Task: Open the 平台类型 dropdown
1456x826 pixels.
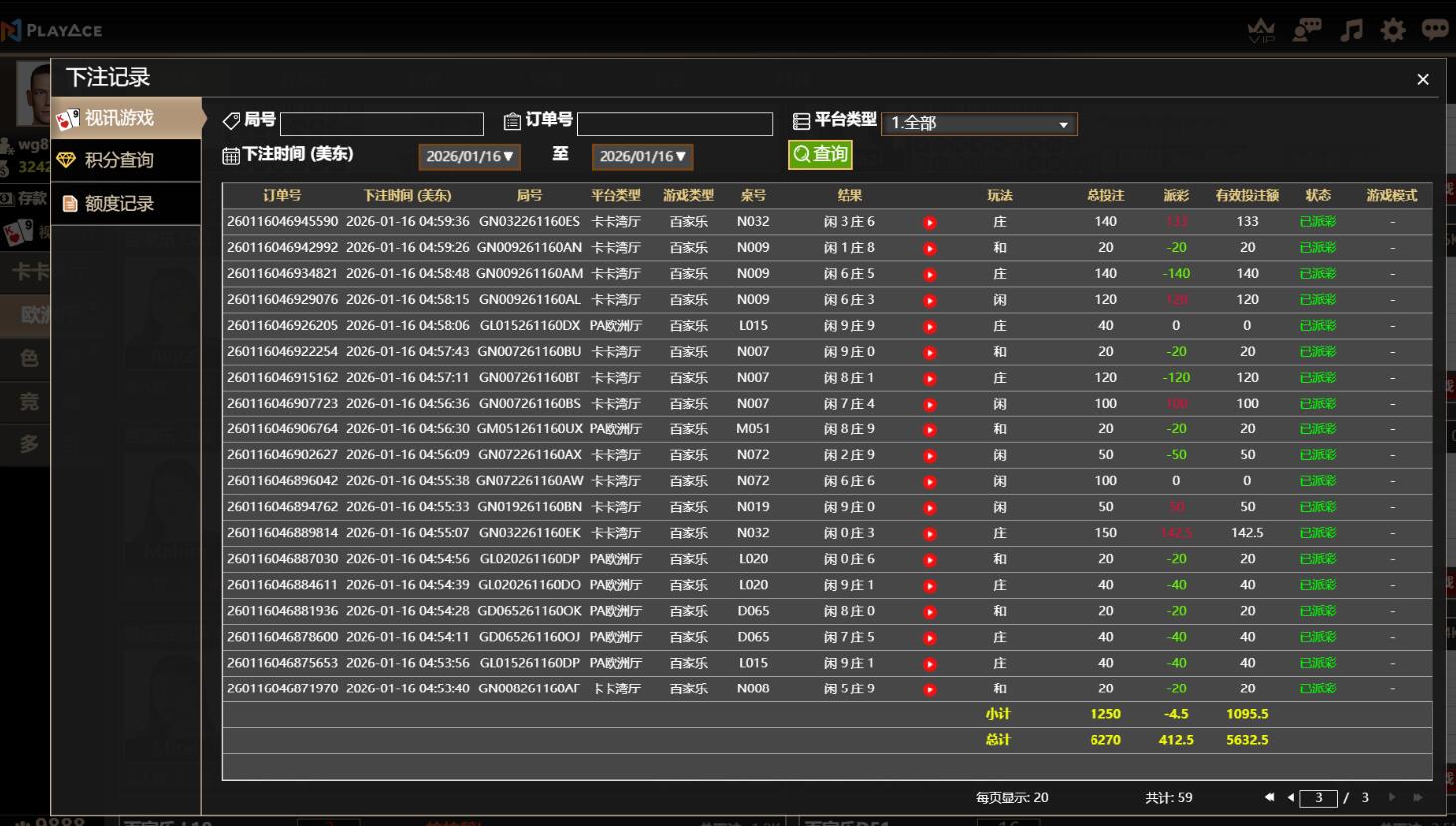Action: tap(979, 123)
